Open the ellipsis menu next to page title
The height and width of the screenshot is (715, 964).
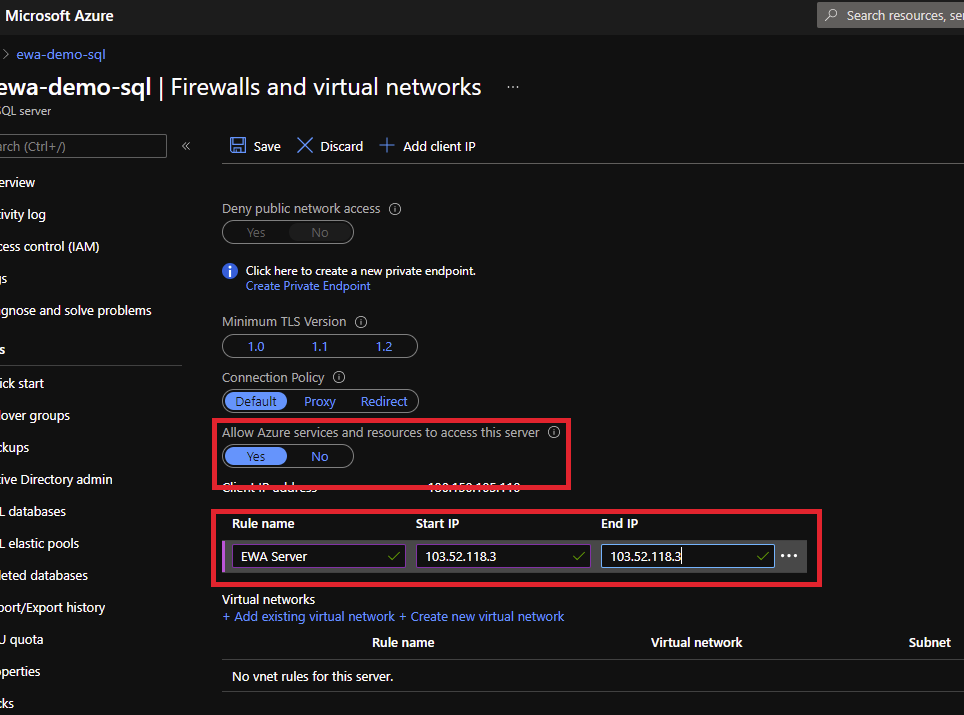click(513, 88)
